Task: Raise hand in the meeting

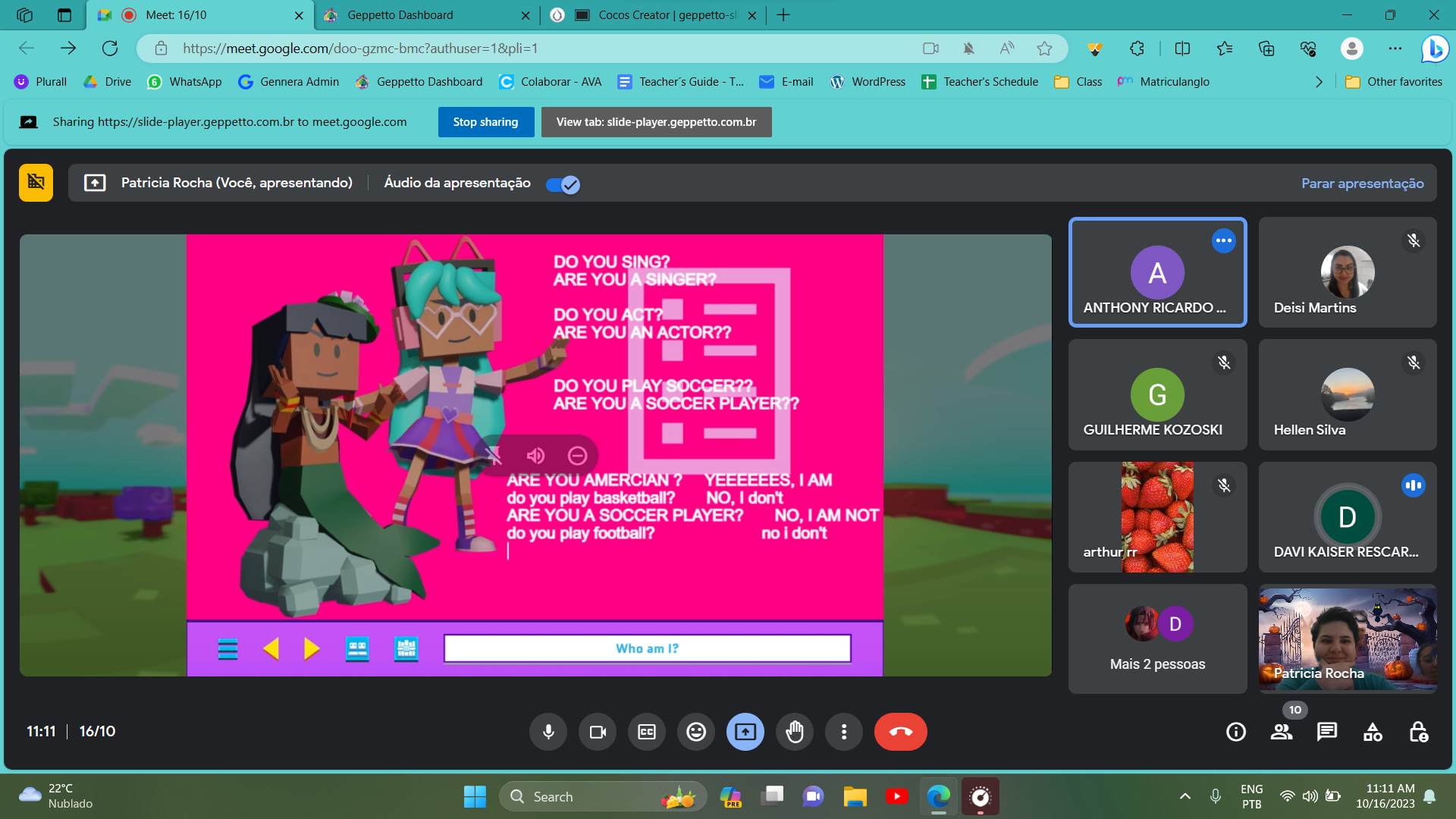Action: 795,732
